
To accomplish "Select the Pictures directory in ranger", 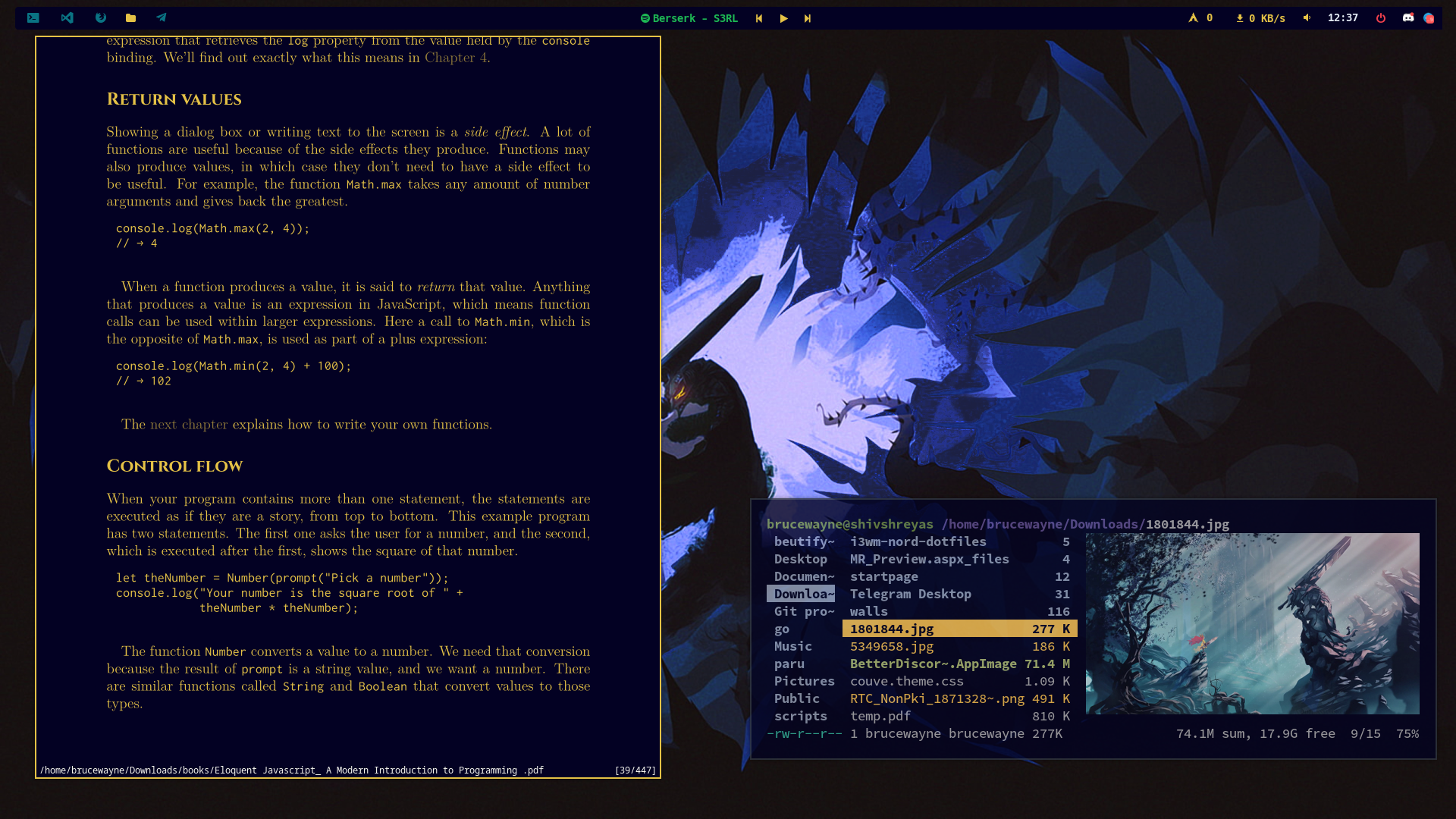I will [x=804, y=681].
